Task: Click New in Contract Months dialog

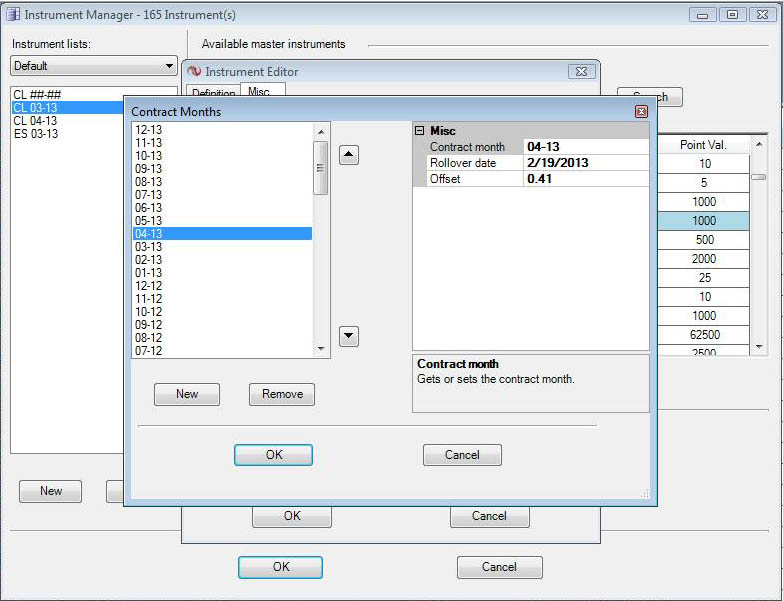Action: (x=187, y=394)
